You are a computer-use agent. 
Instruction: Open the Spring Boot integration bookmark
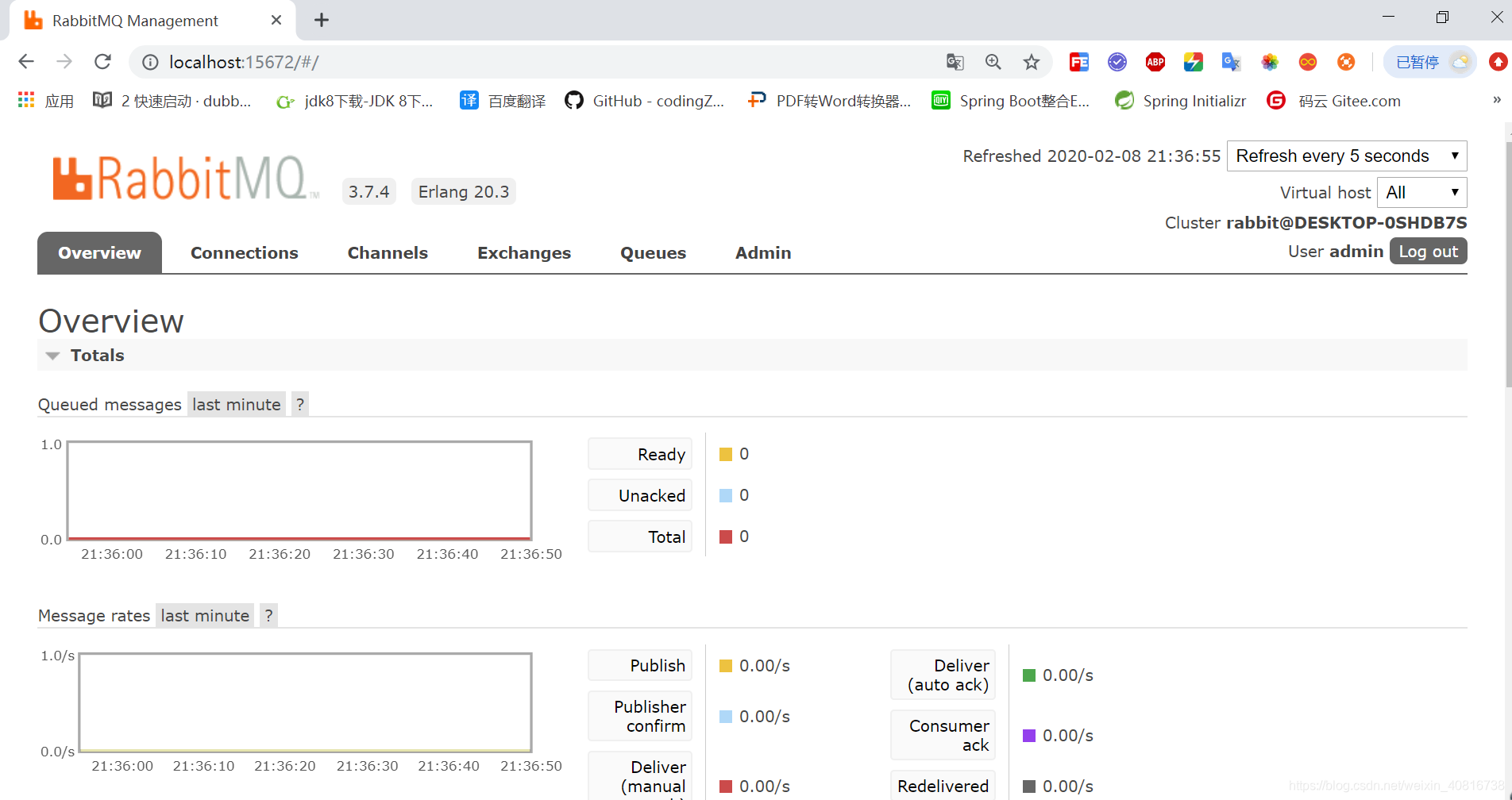(x=1011, y=101)
